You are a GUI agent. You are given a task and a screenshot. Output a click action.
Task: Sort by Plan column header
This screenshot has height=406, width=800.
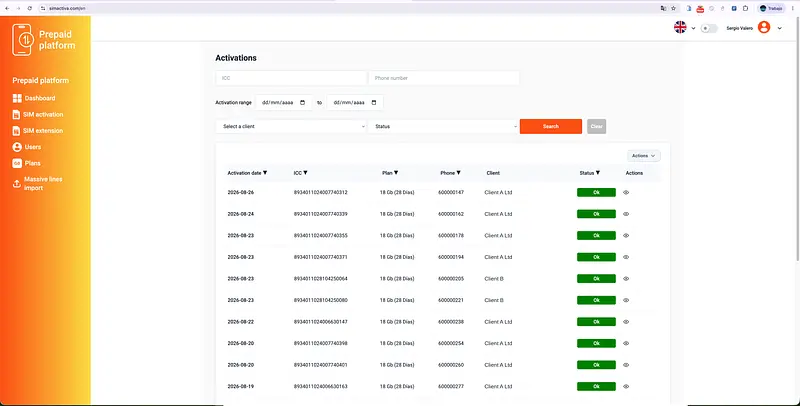[390, 173]
